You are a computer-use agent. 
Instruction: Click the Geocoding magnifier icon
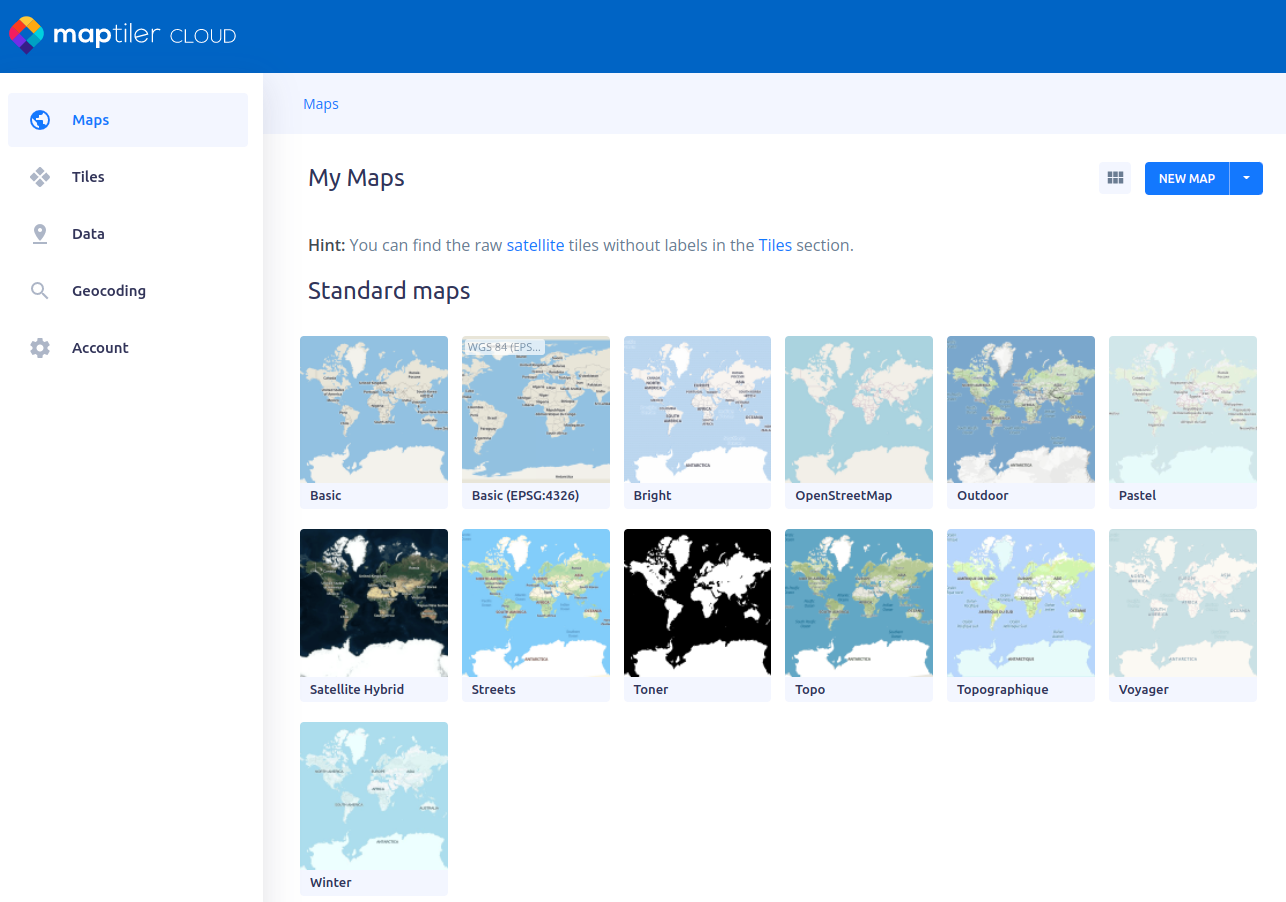click(40, 291)
